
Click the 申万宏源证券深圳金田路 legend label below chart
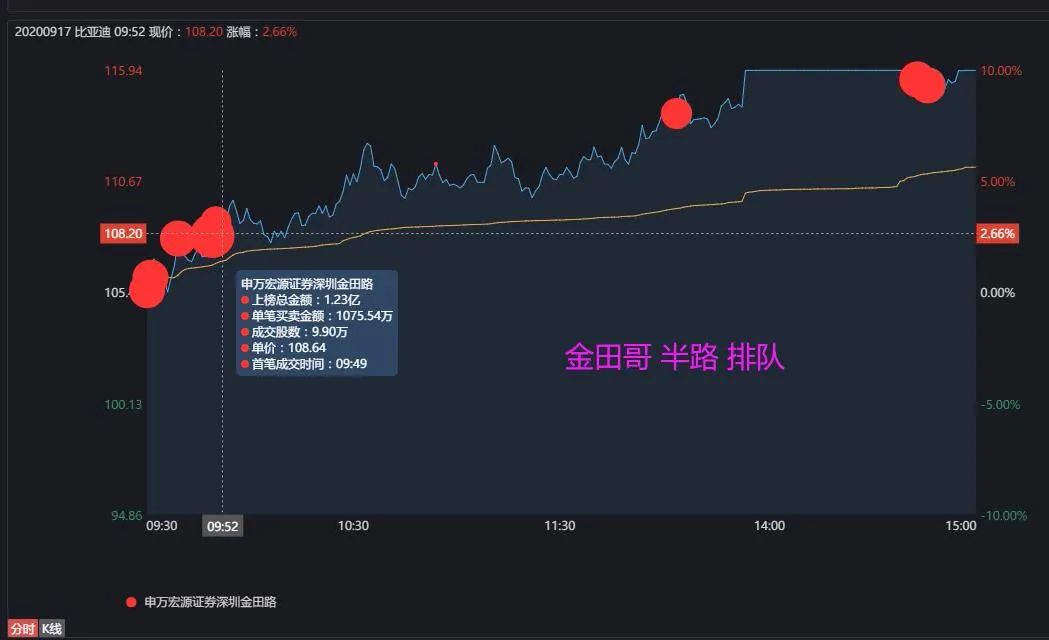(210, 602)
